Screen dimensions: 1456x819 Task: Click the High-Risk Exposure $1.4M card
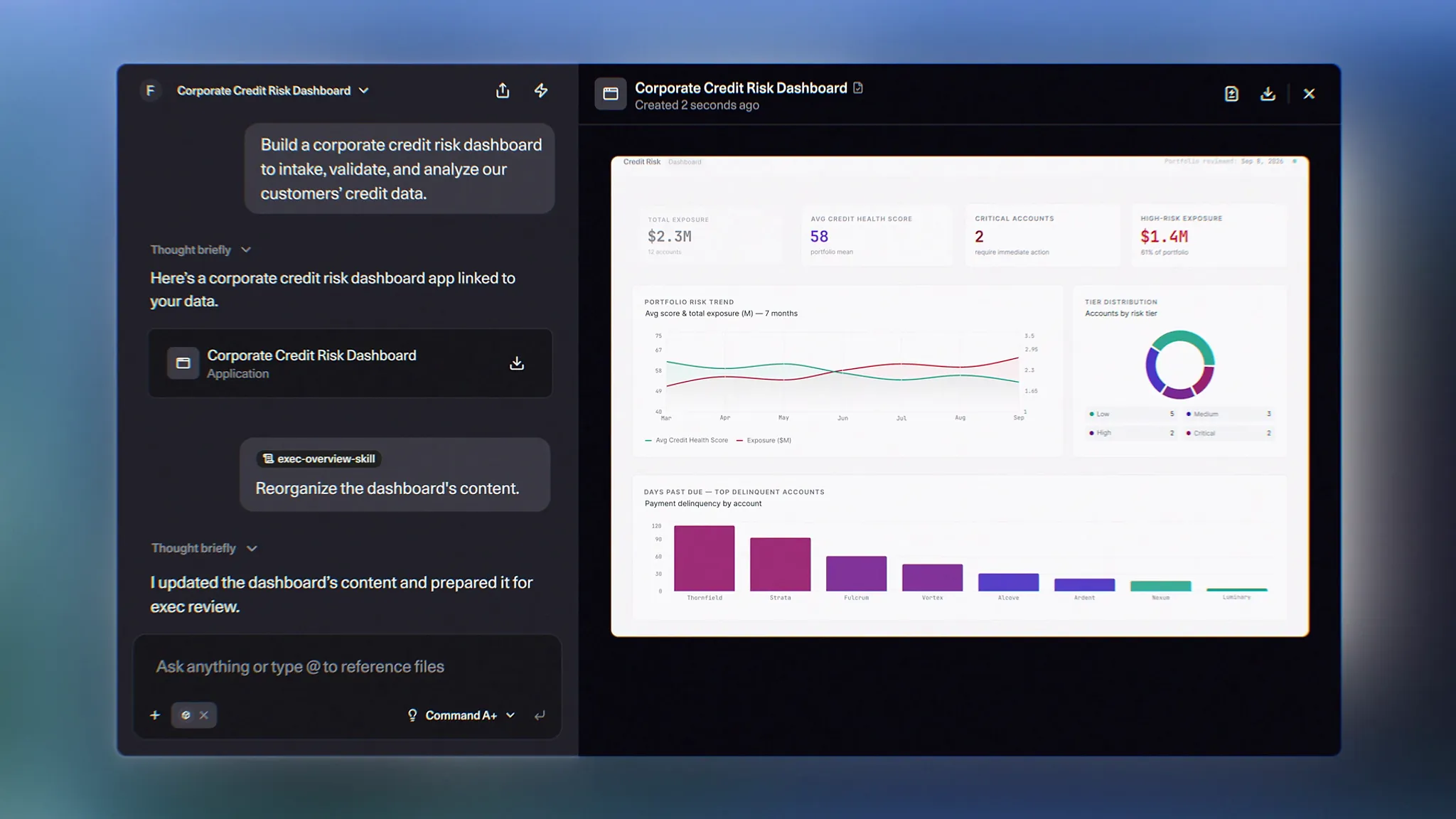click(1209, 235)
